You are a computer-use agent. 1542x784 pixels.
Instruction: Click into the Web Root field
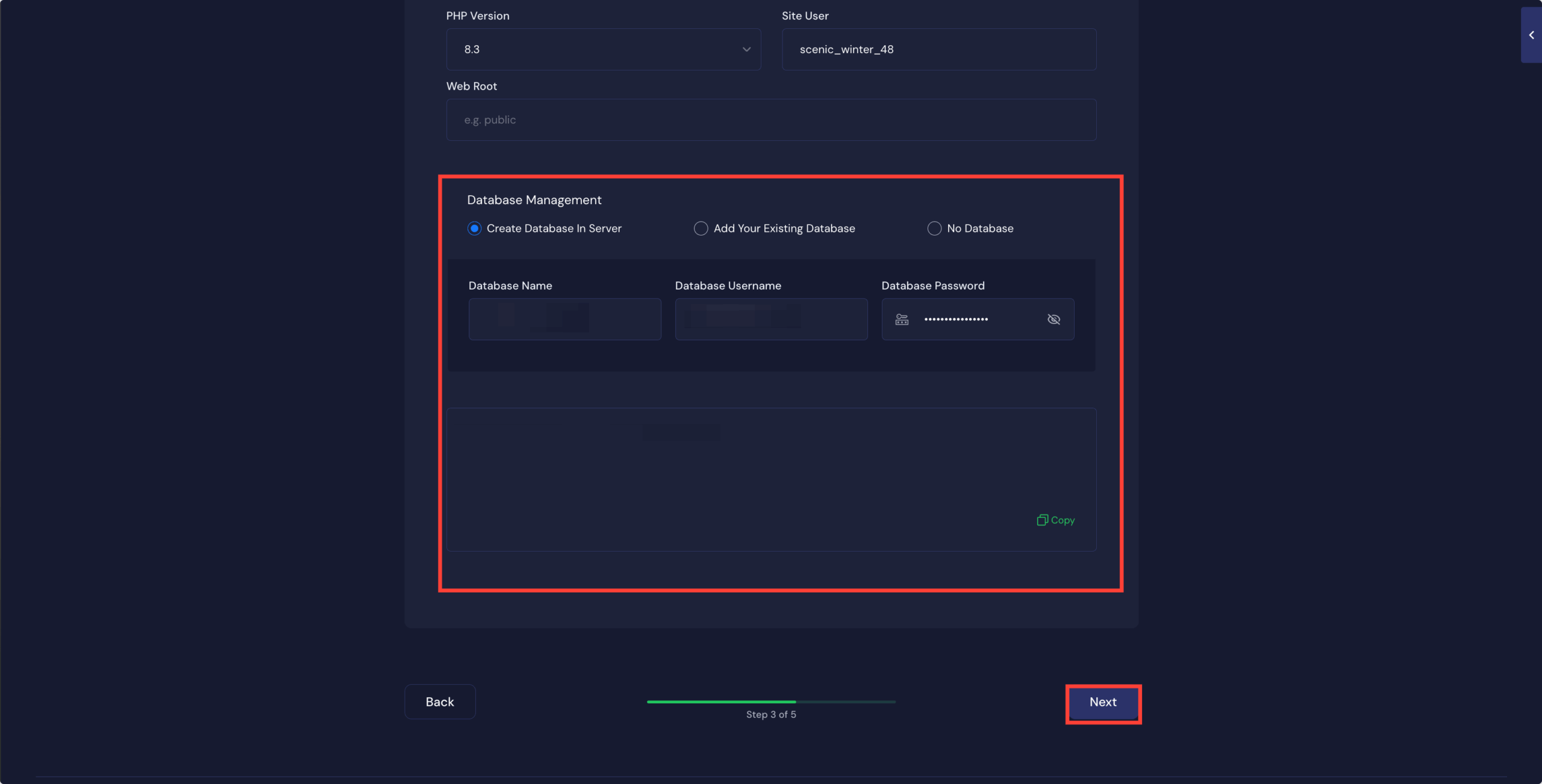coord(771,120)
